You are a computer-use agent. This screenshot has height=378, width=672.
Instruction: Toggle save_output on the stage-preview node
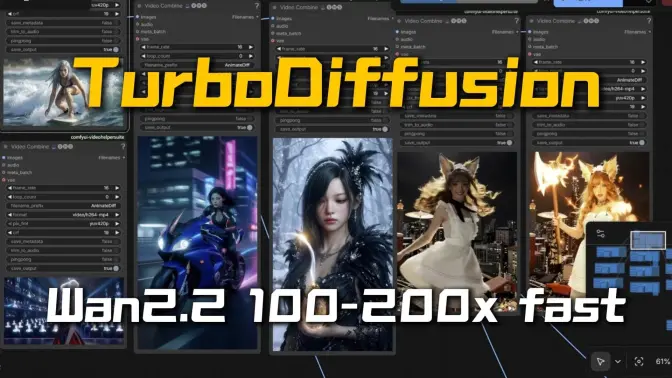coord(63,268)
